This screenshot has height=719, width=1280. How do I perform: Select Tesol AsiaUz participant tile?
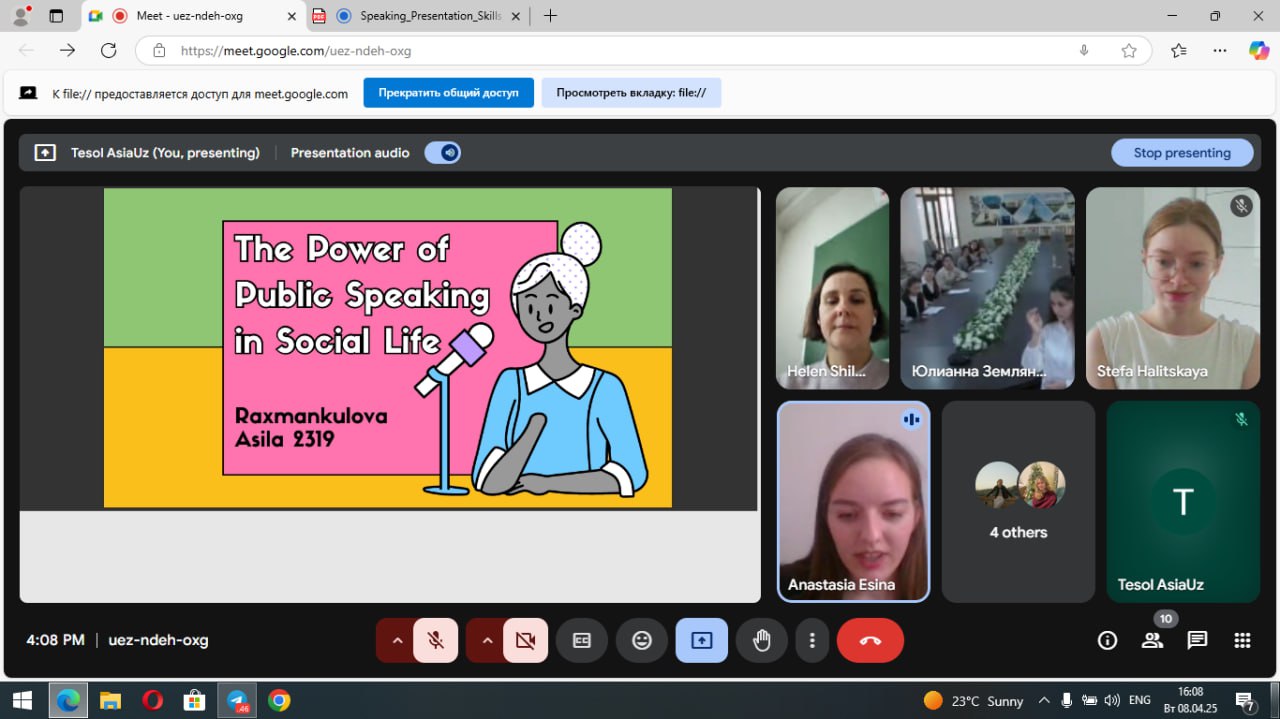[x=1183, y=502]
